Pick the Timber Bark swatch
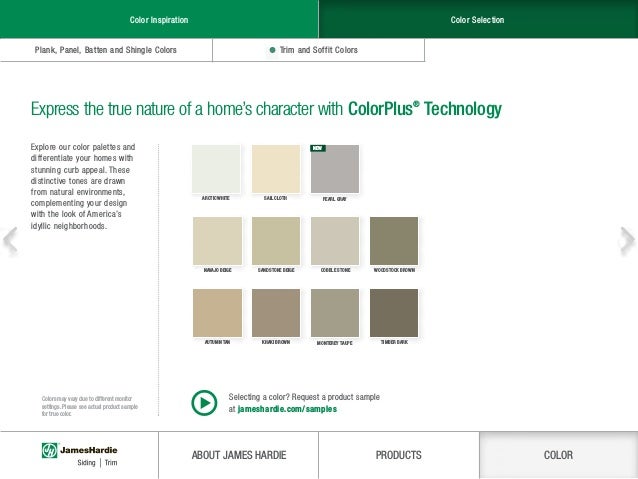 tap(394, 313)
